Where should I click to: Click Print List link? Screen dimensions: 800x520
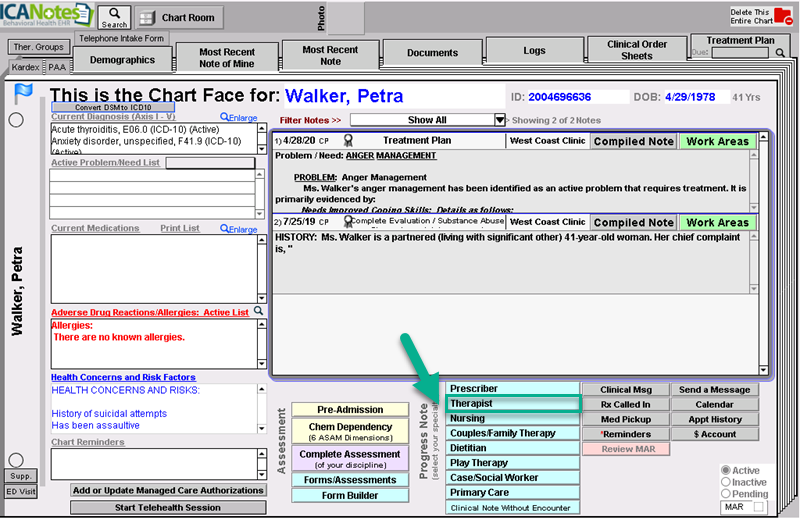[180, 228]
